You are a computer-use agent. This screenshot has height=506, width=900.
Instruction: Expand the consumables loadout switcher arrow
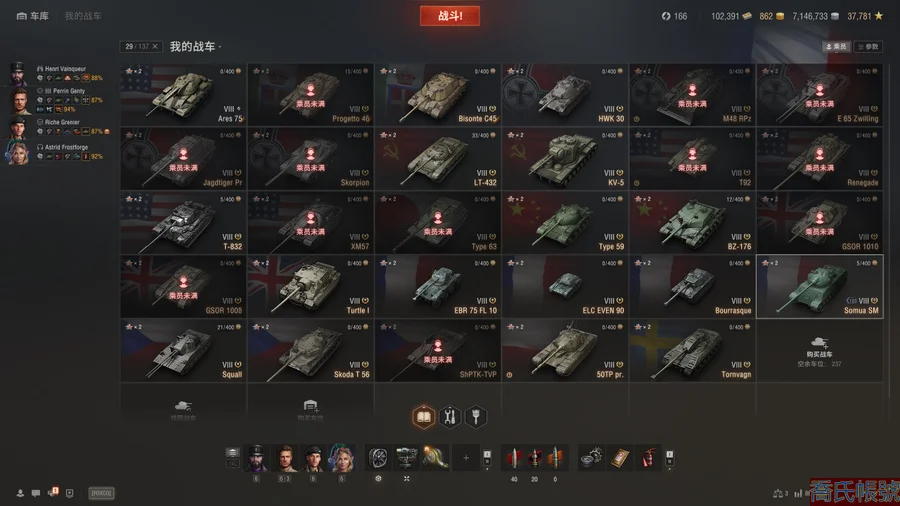[x=669, y=457]
